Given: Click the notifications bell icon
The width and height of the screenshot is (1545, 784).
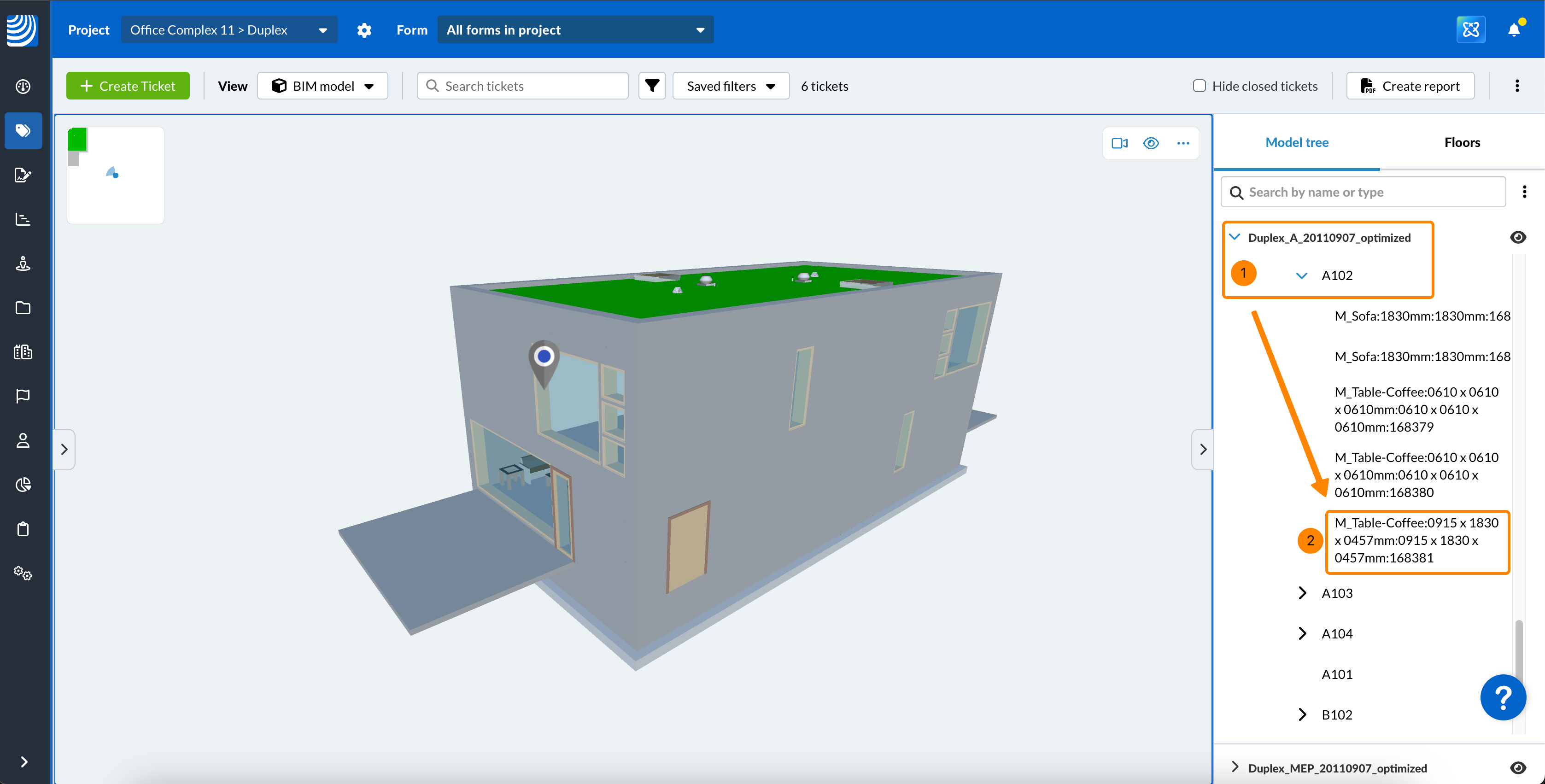Looking at the screenshot, I should [x=1514, y=30].
